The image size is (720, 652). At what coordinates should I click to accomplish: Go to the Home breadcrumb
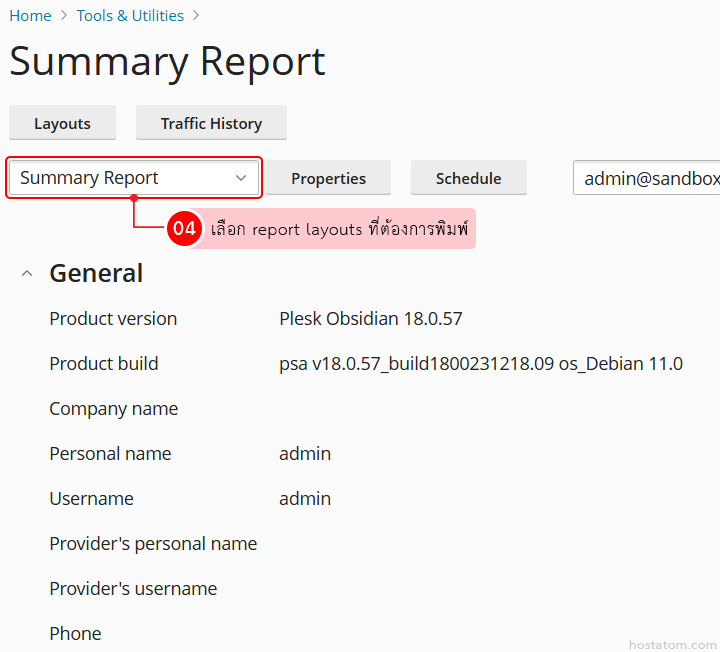click(x=30, y=16)
